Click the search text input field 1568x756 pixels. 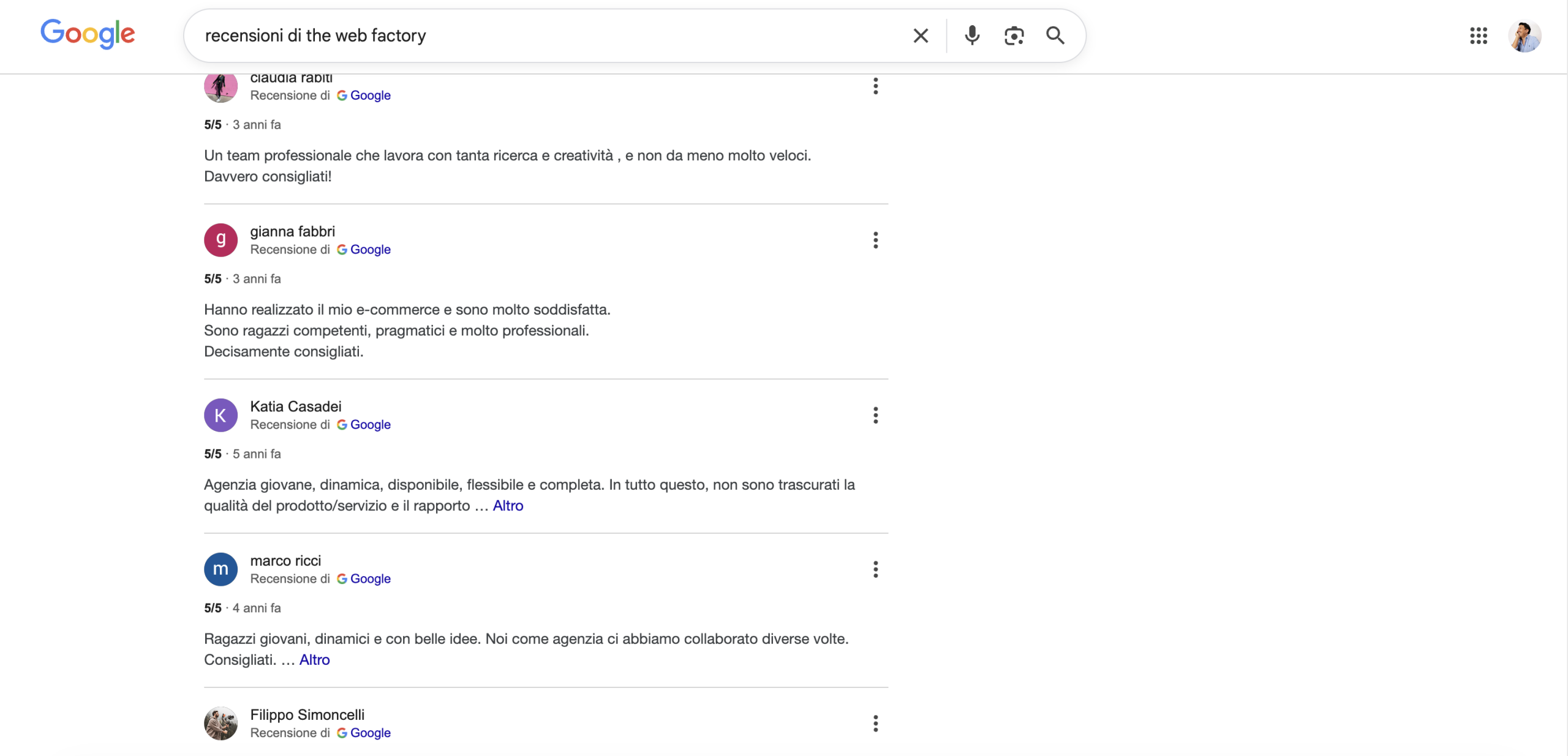tap(551, 36)
